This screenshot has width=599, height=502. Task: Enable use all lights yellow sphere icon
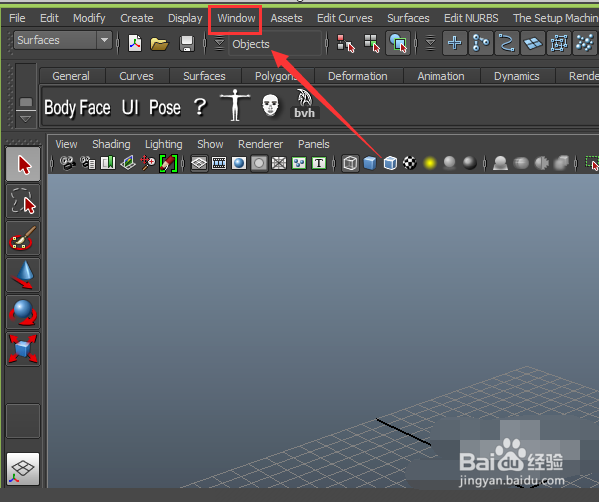[x=430, y=164]
